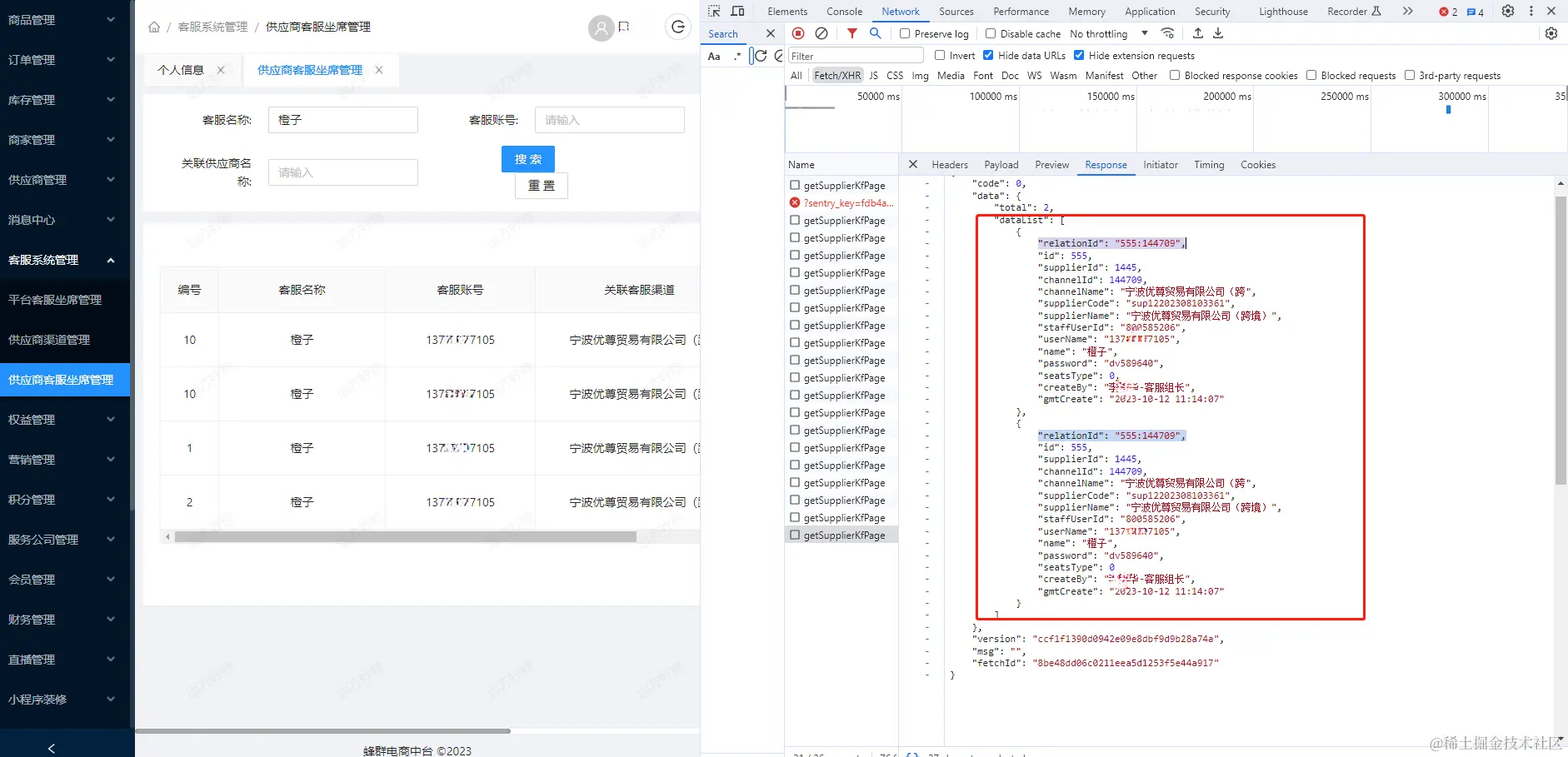This screenshot has height=757, width=1568.
Task: Click the home icon in breadcrumb
Action: point(154,27)
